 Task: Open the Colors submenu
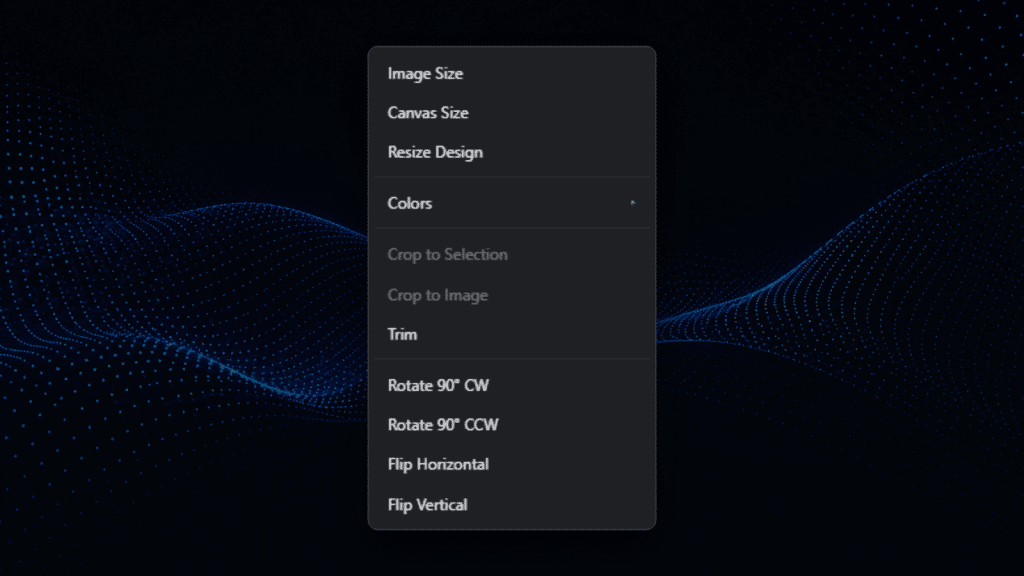point(512,203)
